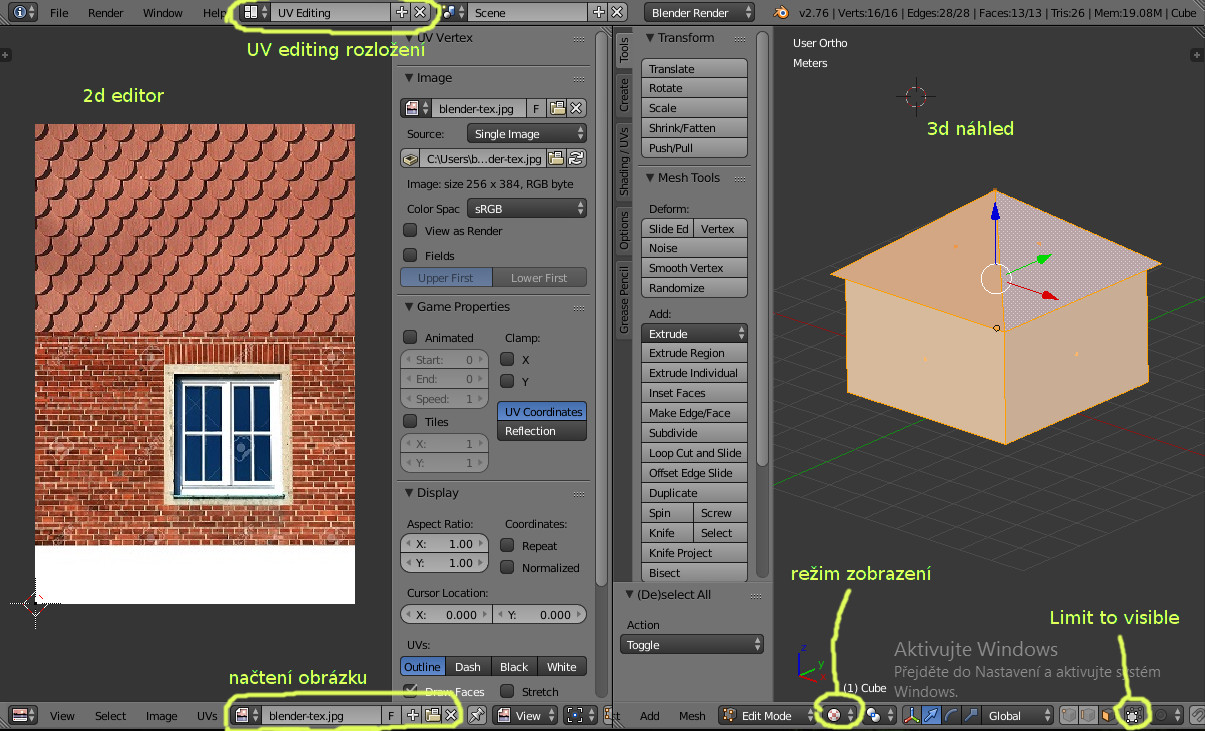Enable the View as Render checkbox
1205x731 pixels.
409,231
